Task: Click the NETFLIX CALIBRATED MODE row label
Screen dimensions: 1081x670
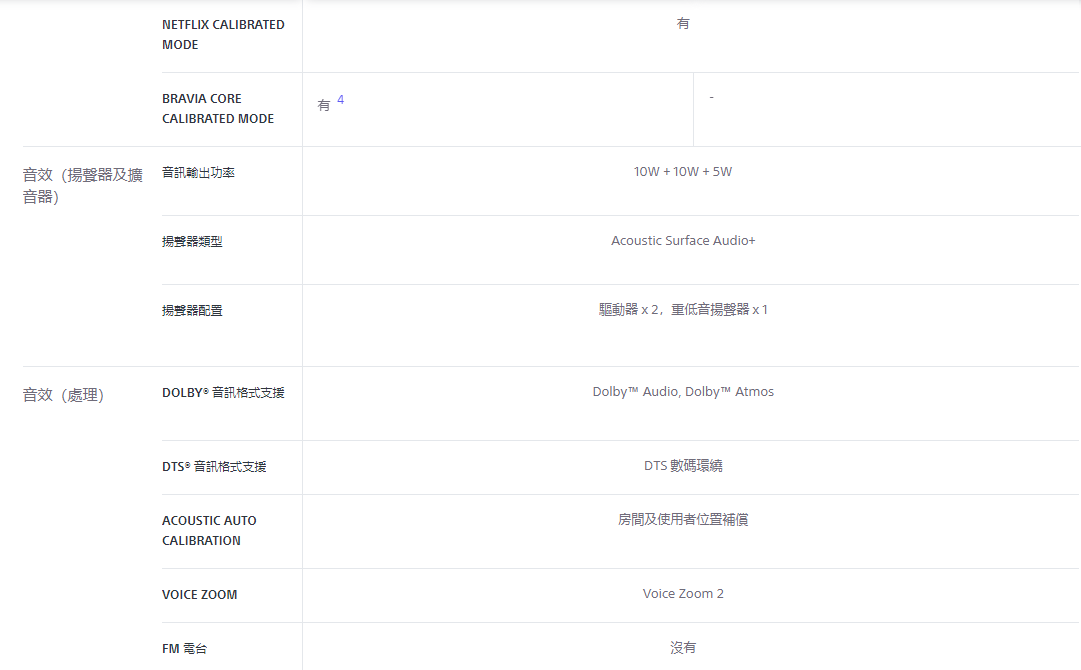Action: (223, 34)
